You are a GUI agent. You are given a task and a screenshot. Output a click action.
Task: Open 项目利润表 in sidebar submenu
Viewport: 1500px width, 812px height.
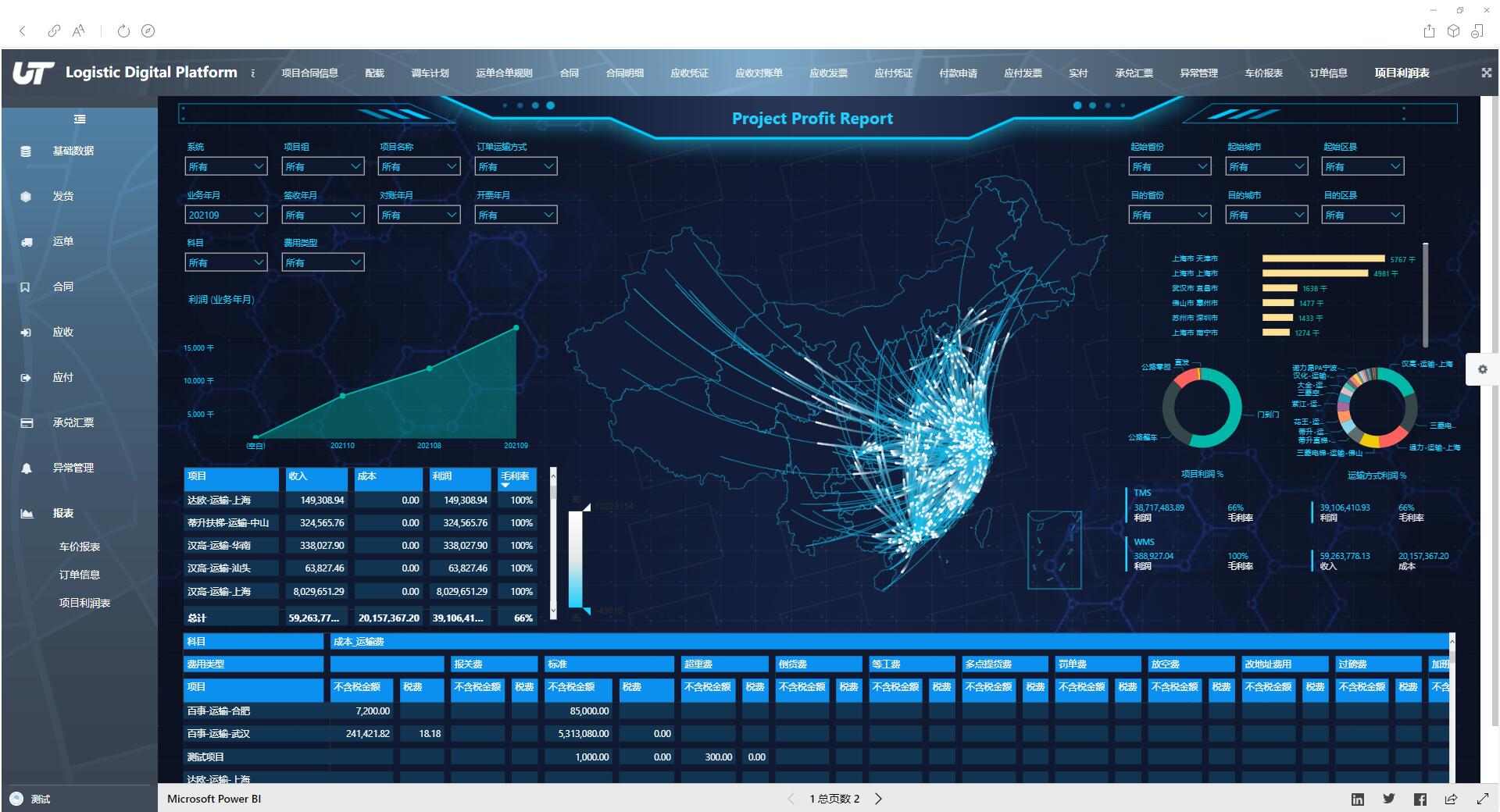point(84,603)
